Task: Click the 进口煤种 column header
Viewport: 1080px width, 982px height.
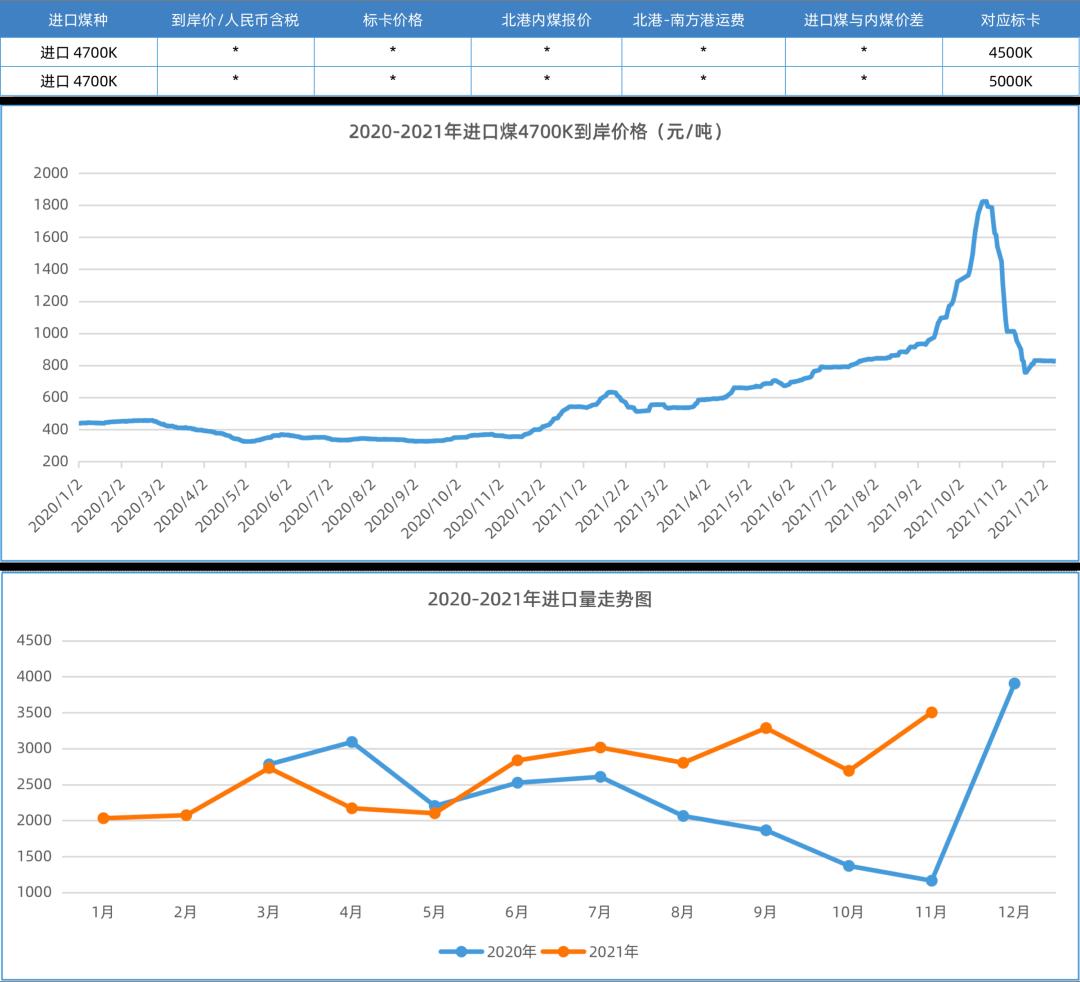Action: 78,20
